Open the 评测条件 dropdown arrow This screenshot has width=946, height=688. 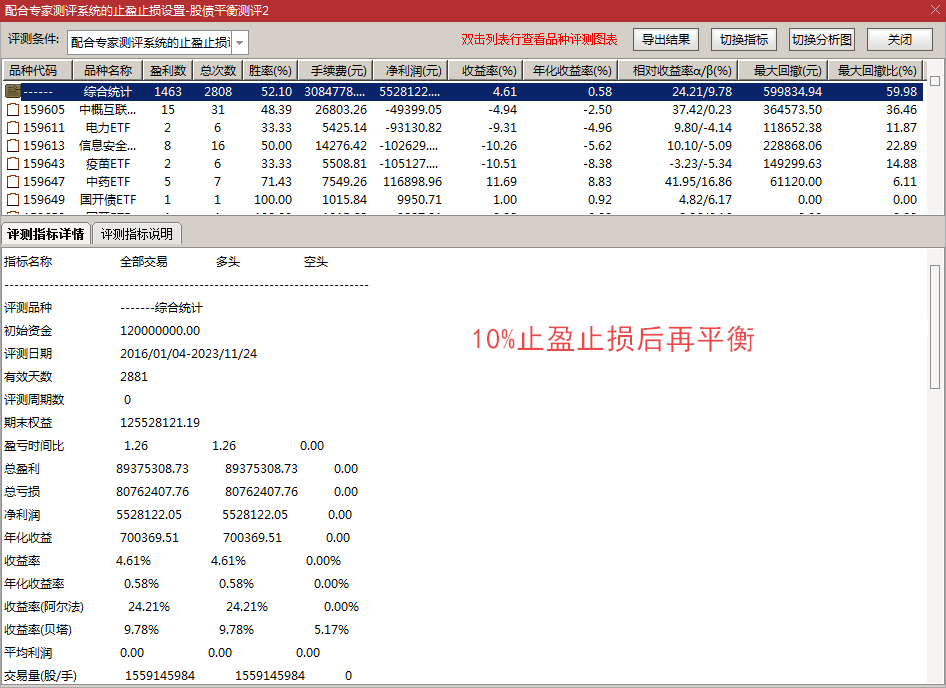click(x=240, y=43)
